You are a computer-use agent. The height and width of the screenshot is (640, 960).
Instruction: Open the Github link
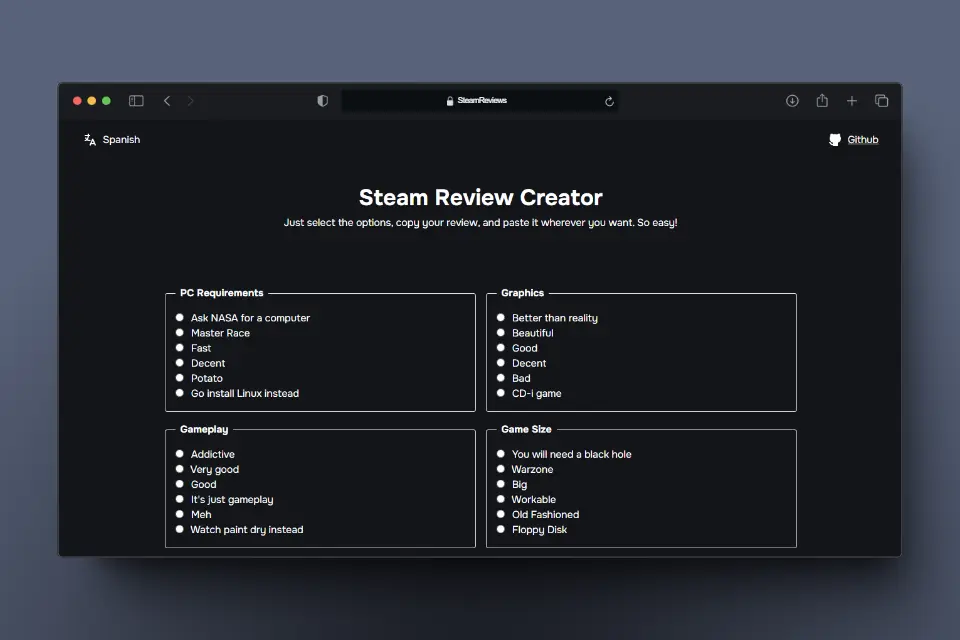pyautogui.click(x=863, y=140)
